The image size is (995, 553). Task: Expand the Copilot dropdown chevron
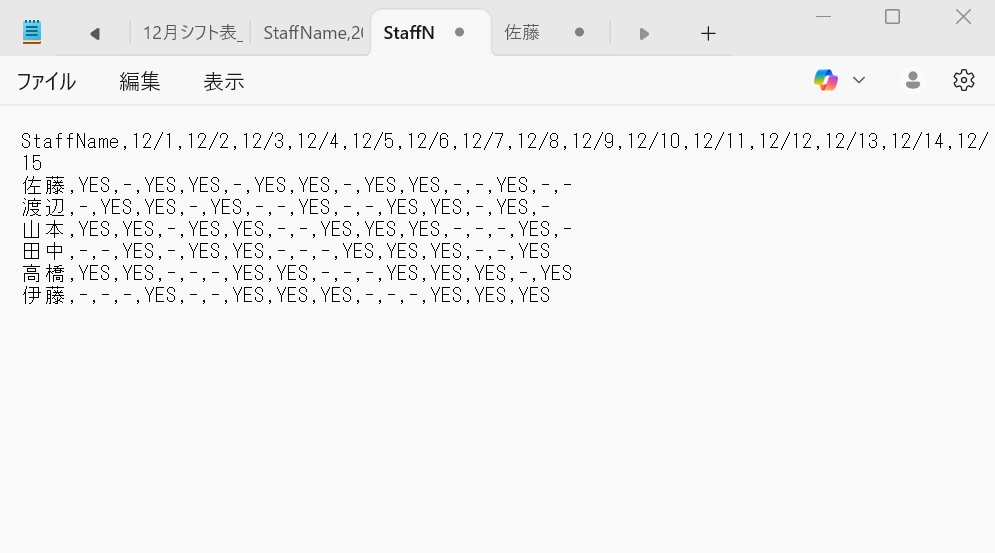point(858,80)
